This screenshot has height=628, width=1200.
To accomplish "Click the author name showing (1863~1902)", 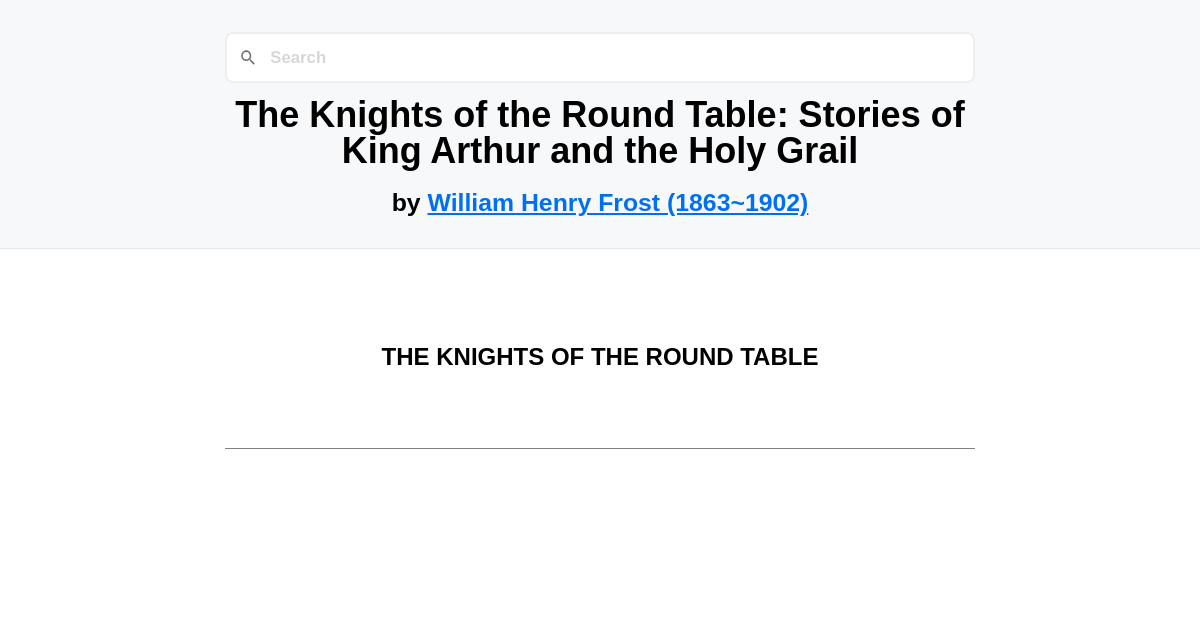I will [x=617, y=203].
